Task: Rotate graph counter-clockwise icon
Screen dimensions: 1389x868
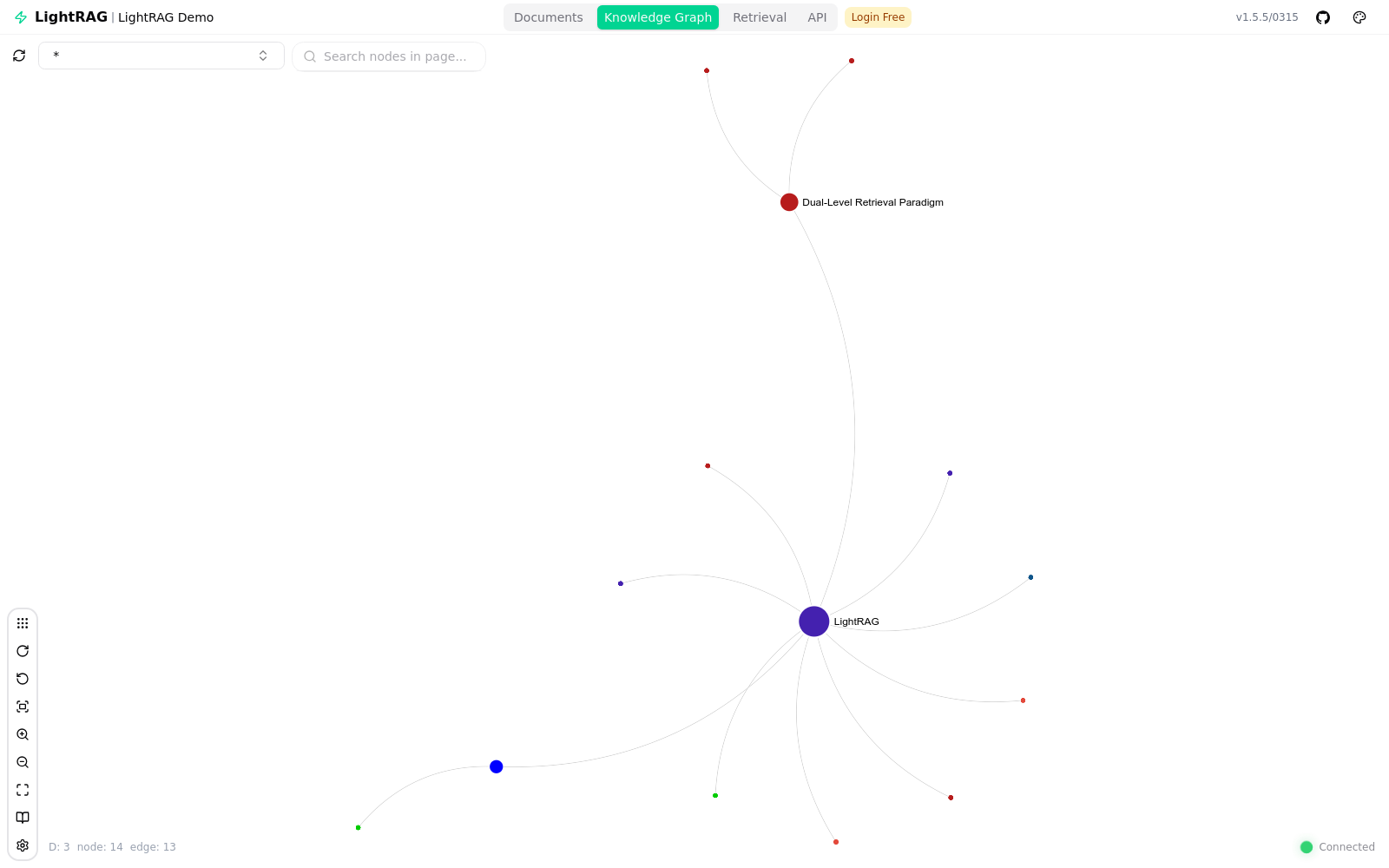Action: pos(23,679)
